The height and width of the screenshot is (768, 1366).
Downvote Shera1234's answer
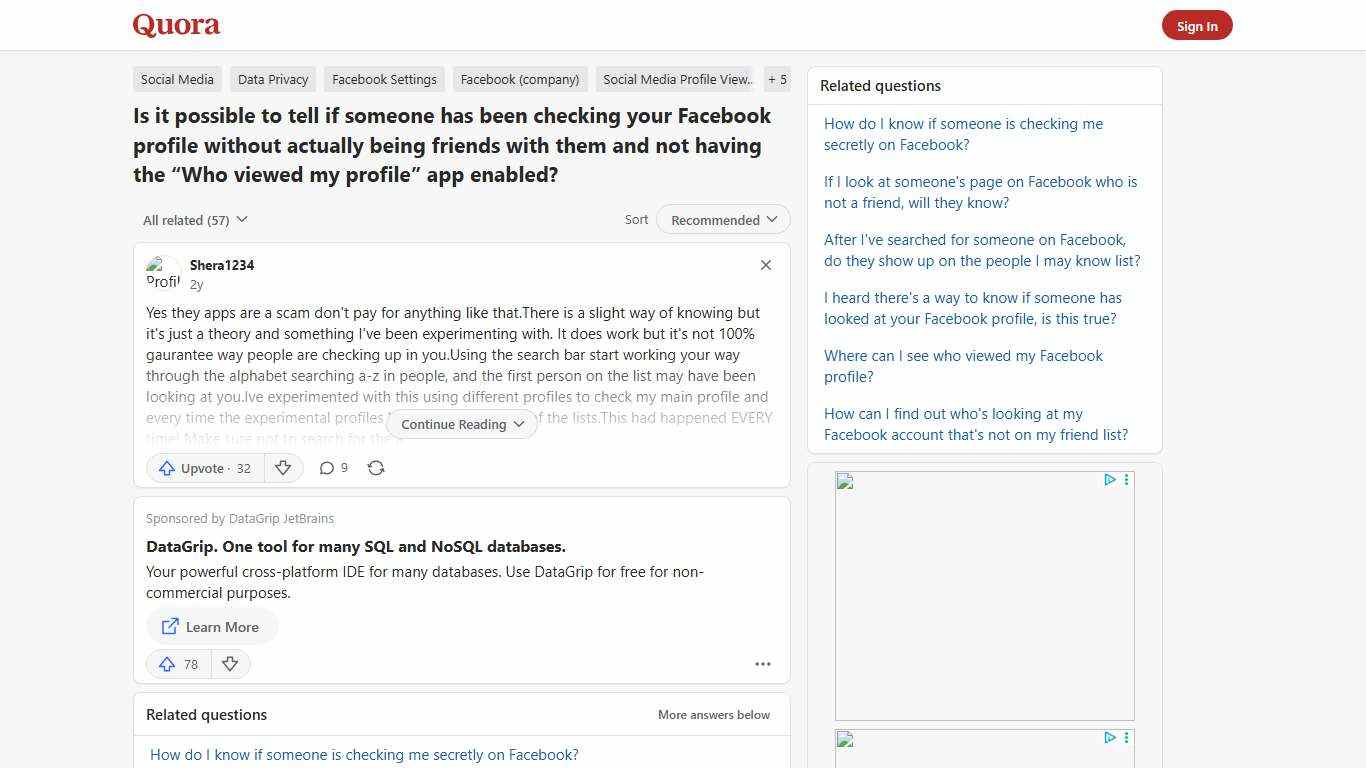click(x=283, y=467)
